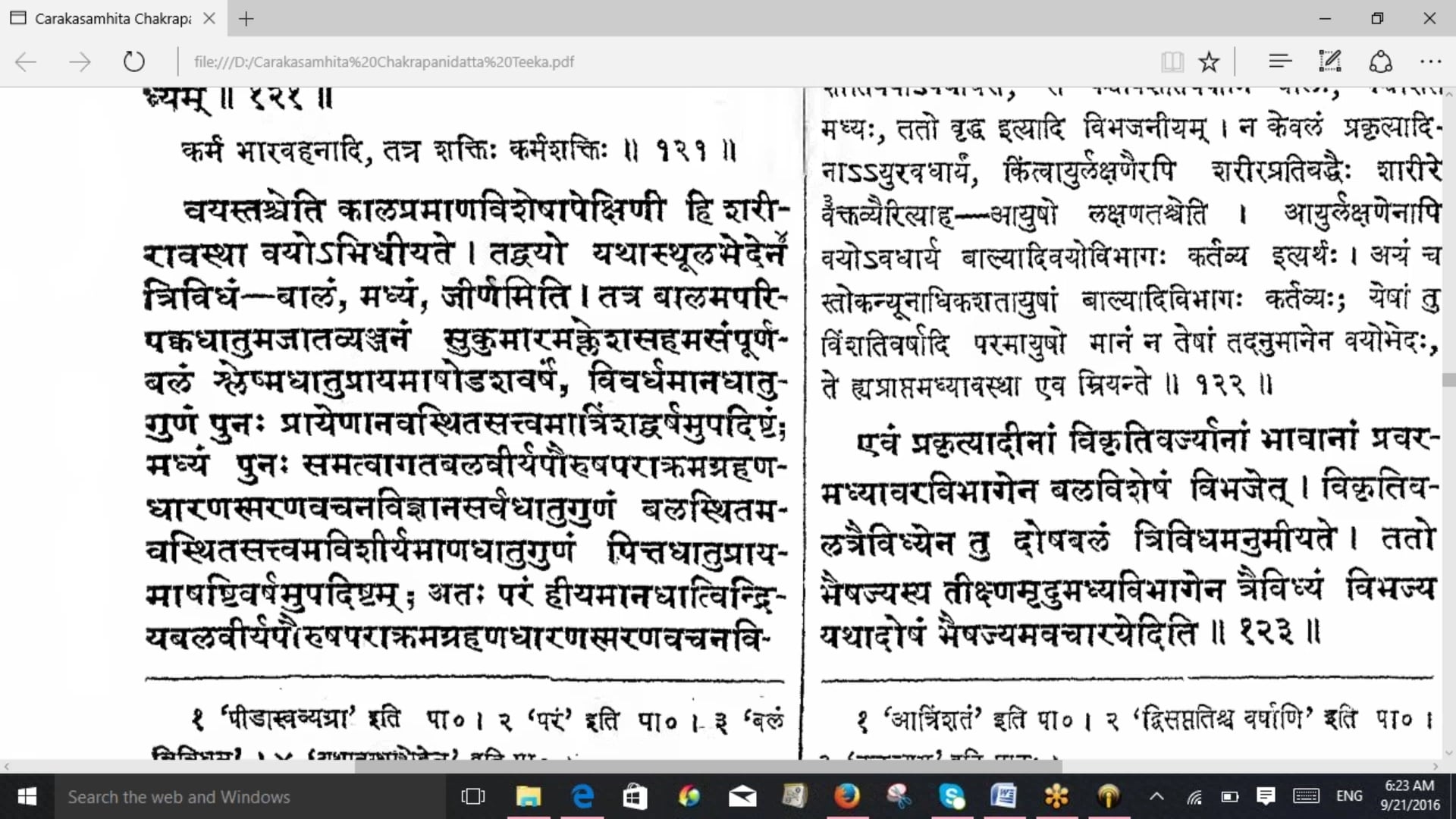The height and width of the screenshot is (819, 1456).
Task: Open Task View on taskbar
Action: click(x=473, y=797)
